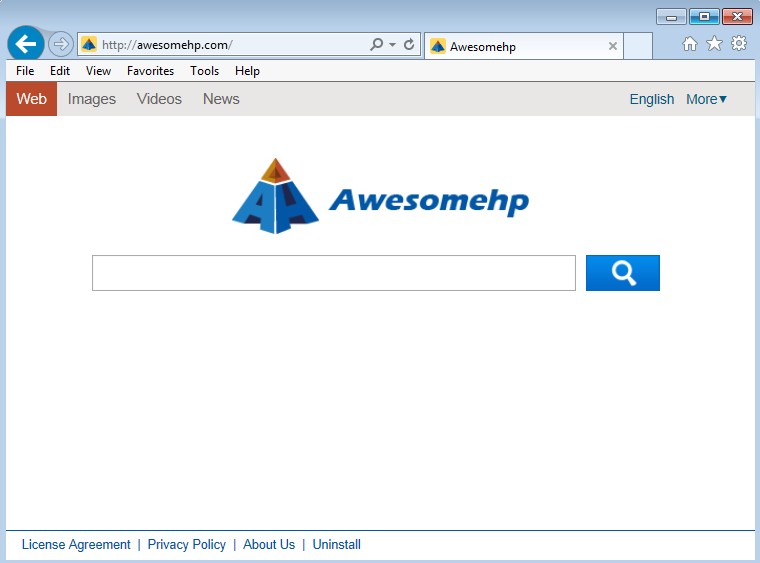Refresh the page with the reload icon
Screen dimensions: 760x563
tap(409, 45)
